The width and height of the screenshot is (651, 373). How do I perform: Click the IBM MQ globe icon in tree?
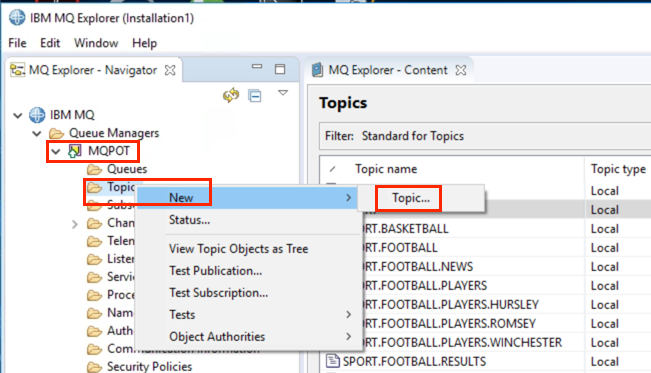(x=37, y=115)
